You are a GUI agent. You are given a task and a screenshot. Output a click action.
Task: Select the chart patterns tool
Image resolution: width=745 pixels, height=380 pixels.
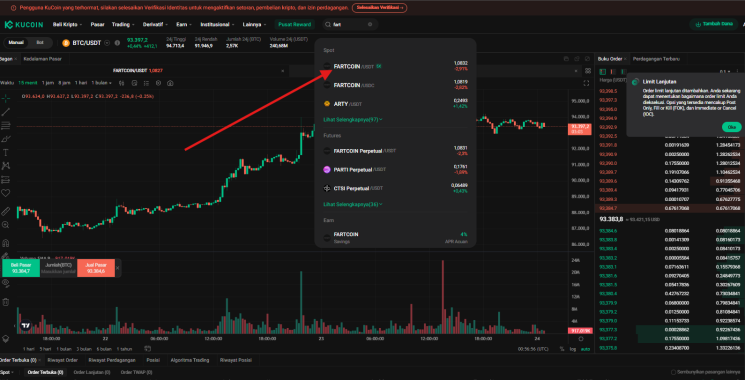6,166
